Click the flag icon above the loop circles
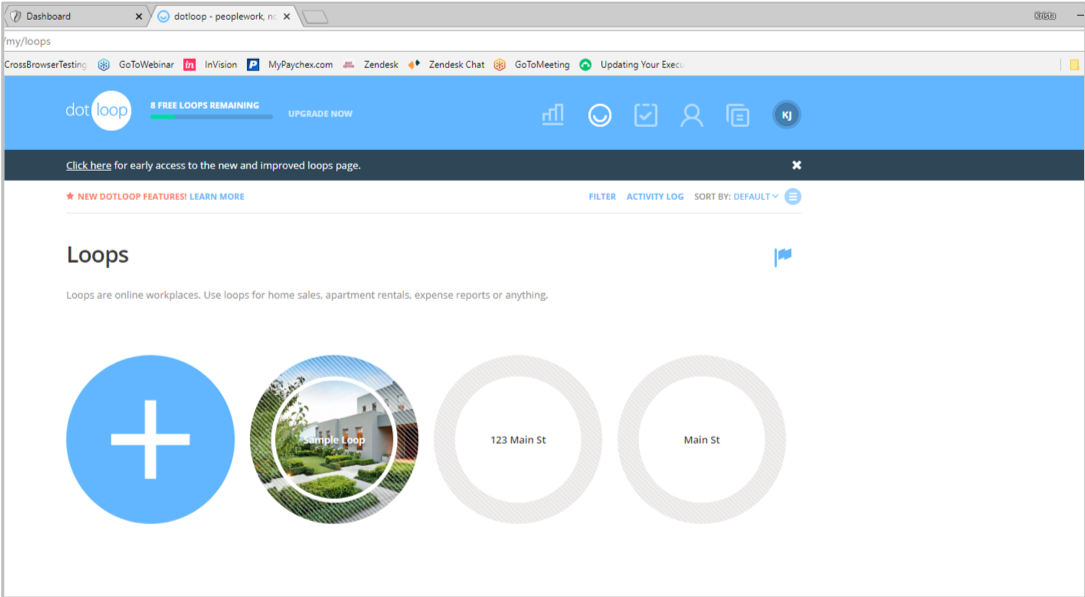Screen dimensions: 1085x597 [784, 257]
